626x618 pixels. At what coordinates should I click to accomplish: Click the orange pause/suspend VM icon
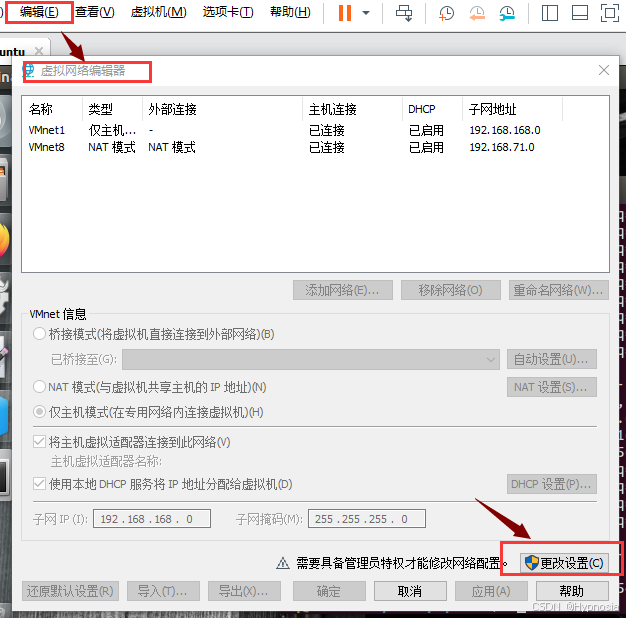tap(345, 13)
